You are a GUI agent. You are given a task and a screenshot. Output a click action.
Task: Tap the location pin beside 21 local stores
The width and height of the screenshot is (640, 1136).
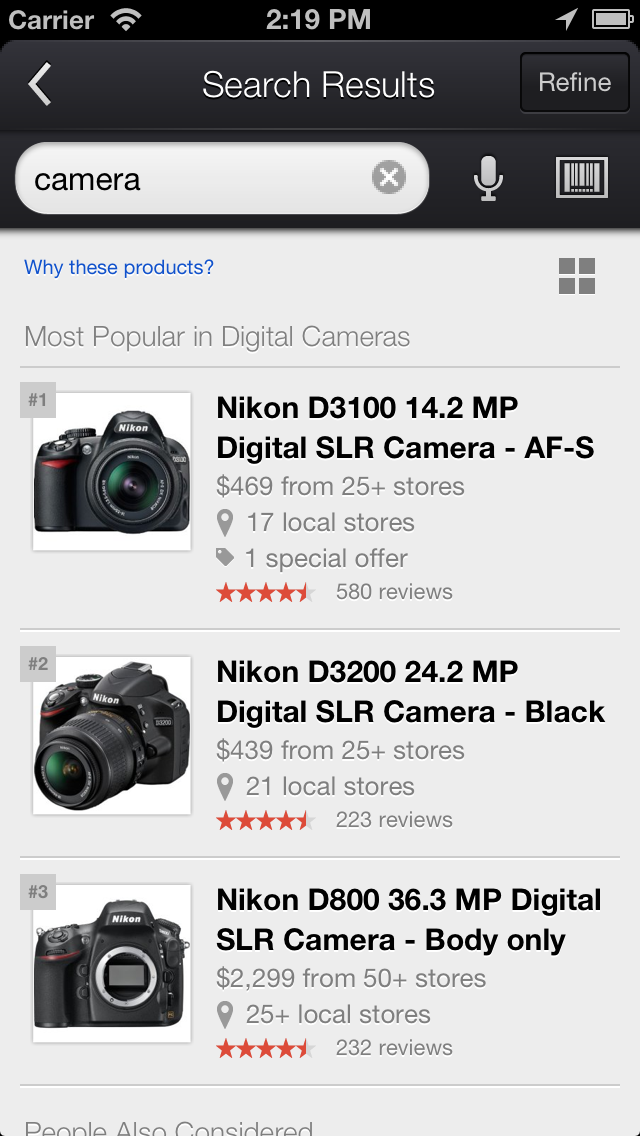[x=225, y=786]
